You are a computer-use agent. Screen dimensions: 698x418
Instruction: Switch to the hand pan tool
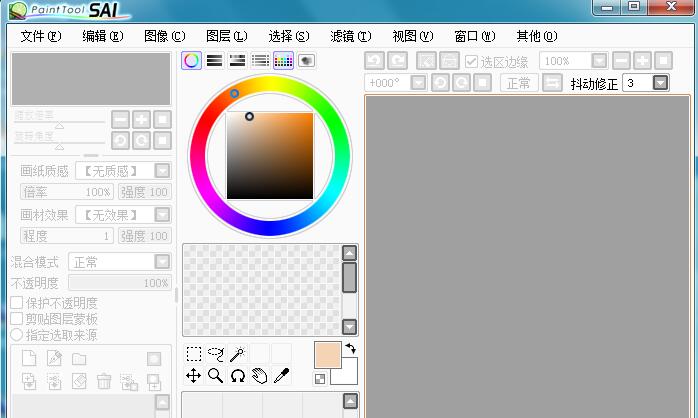point(259,376)
